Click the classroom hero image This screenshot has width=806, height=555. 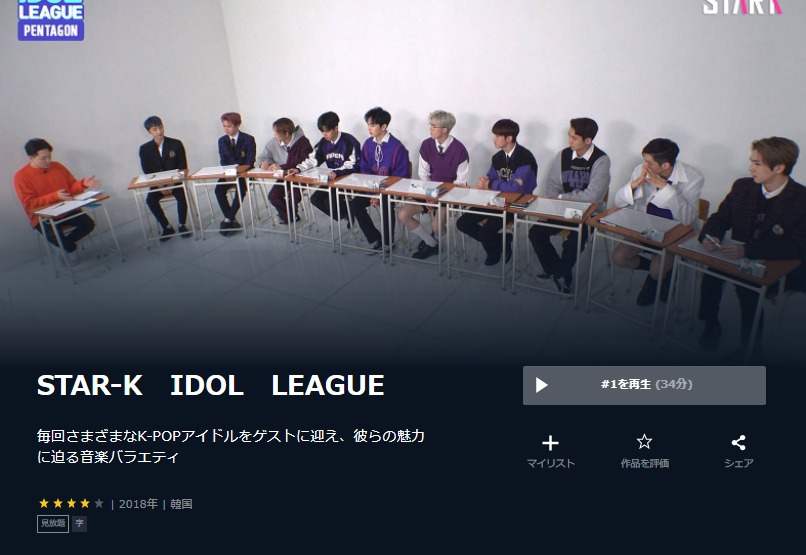pyautogui.click(x=403, y=180)
